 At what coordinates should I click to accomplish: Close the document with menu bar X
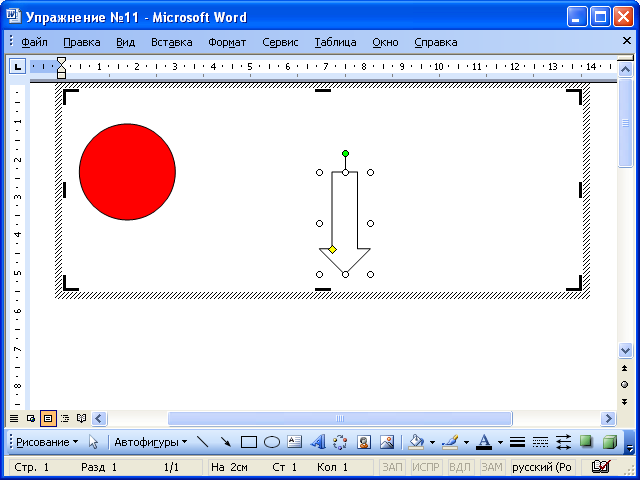tap(627, 40)
